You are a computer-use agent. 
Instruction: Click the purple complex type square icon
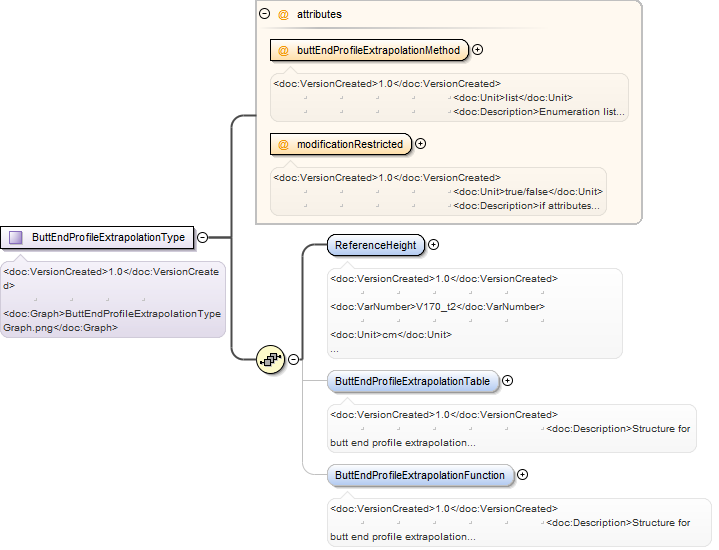click(x=16, y=237)
